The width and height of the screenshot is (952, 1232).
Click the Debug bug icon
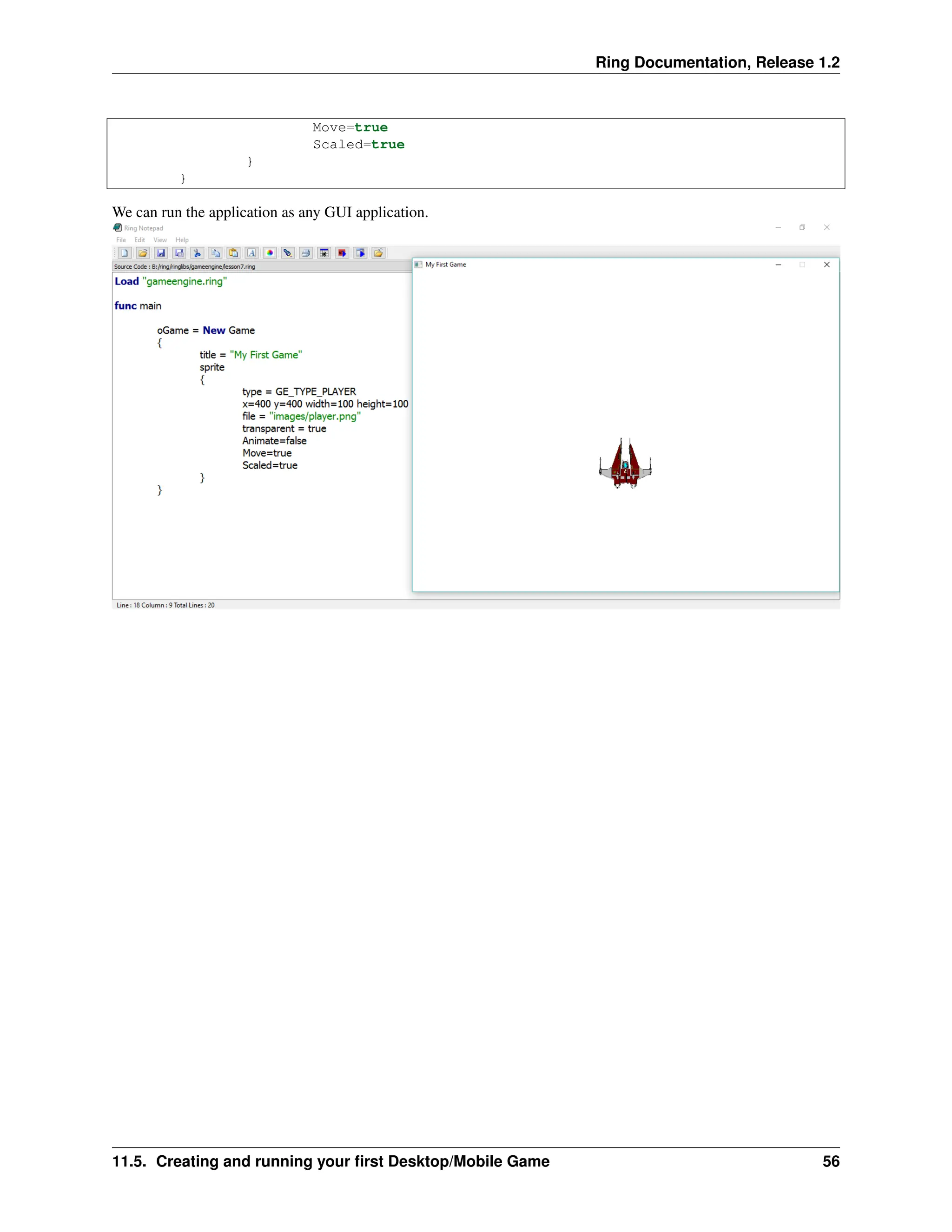pyautogui.click(x=324, y=253)
